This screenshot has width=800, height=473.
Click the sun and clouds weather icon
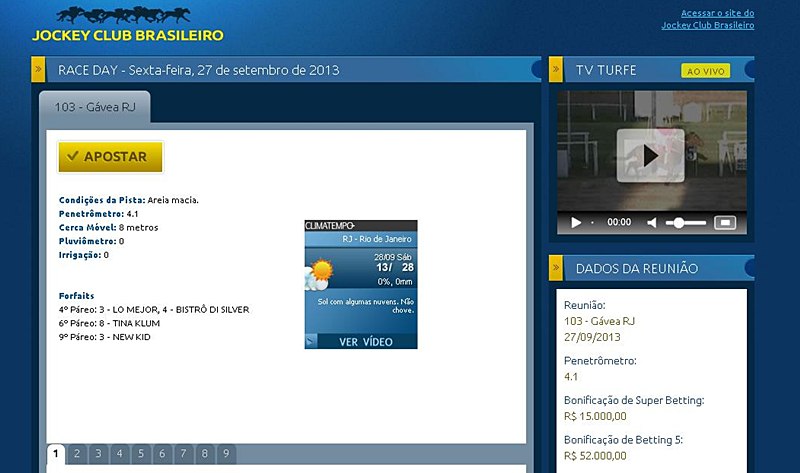[x=318, y=275]
